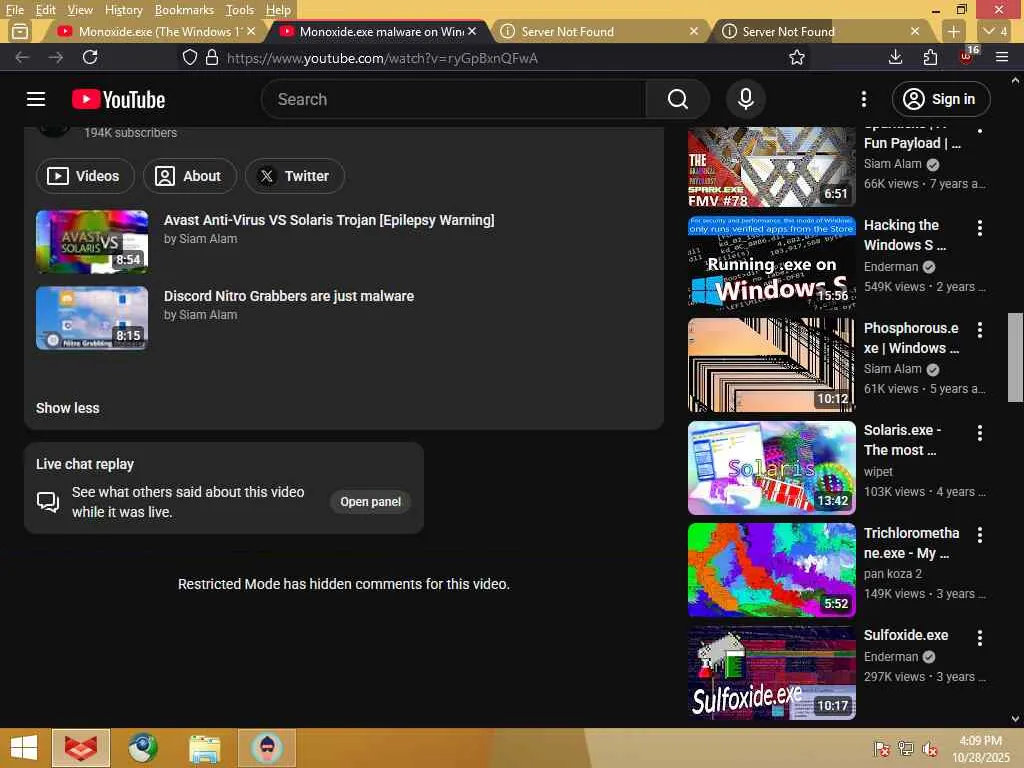The height and width of the screenshot is (768, 1024).
Task: Open Discord Nitro Grabbers are just malware
Action: point(289,296)
